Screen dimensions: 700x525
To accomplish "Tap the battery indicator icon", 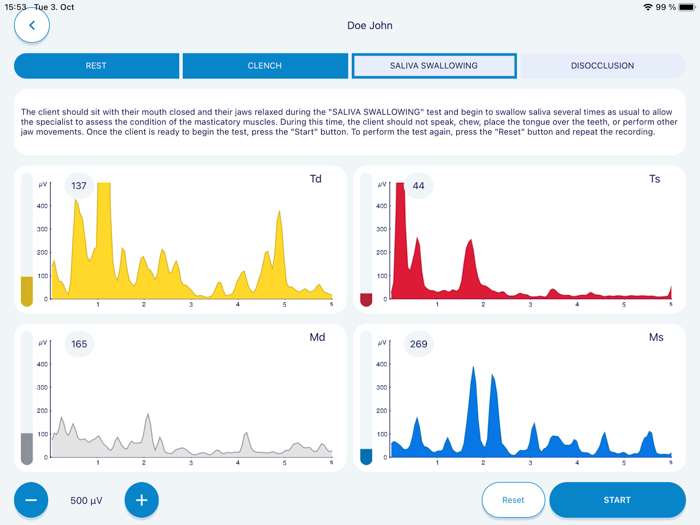I will (687, 7).
